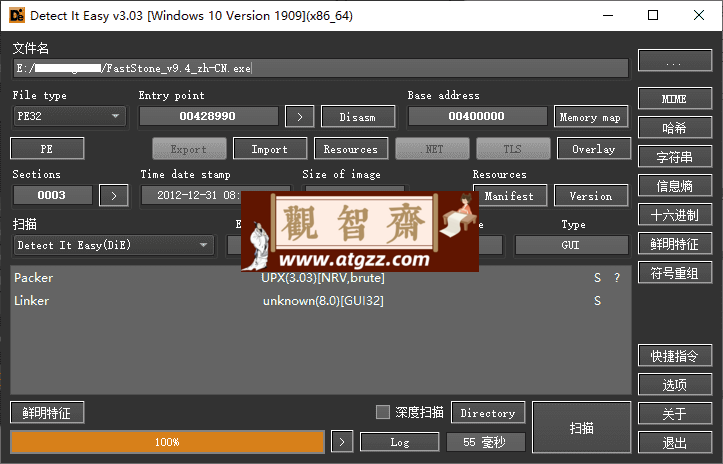The width and height of the screenshot is (723, 464).
Task: Maximize the Detect It Easy window
Action: 653,16
